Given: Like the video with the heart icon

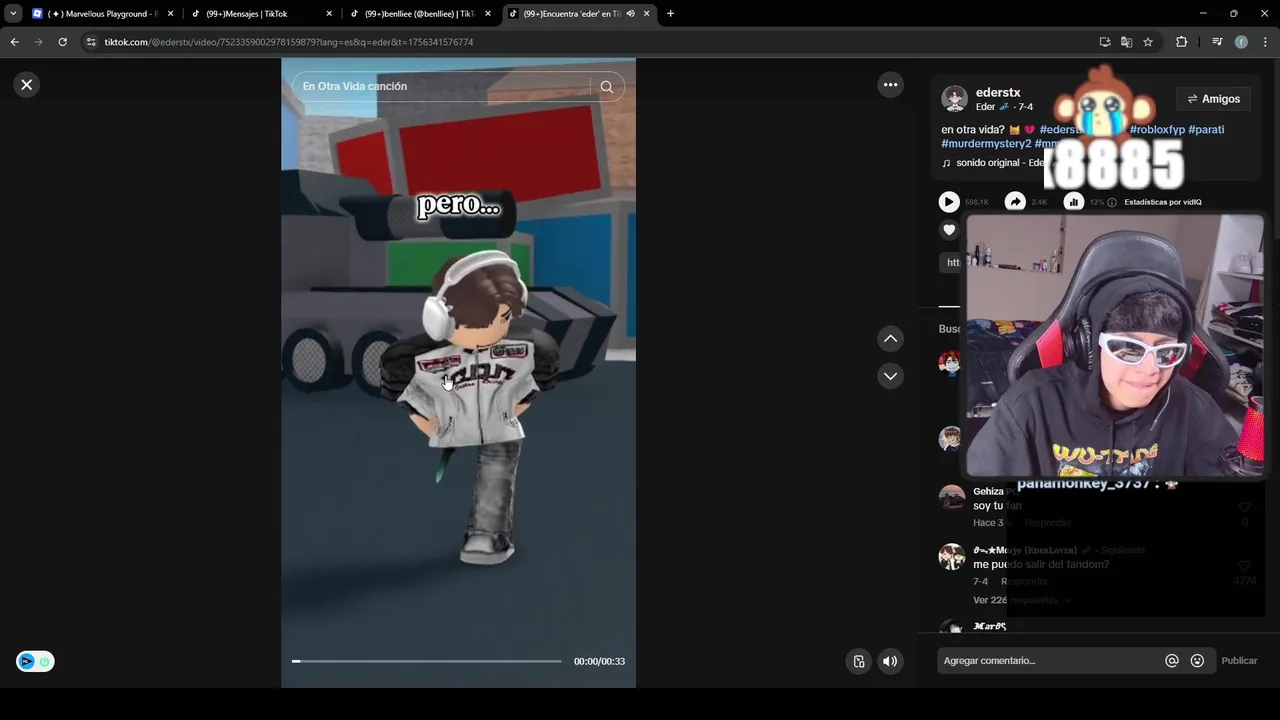Looking at the screenshot, I should 949,230.
